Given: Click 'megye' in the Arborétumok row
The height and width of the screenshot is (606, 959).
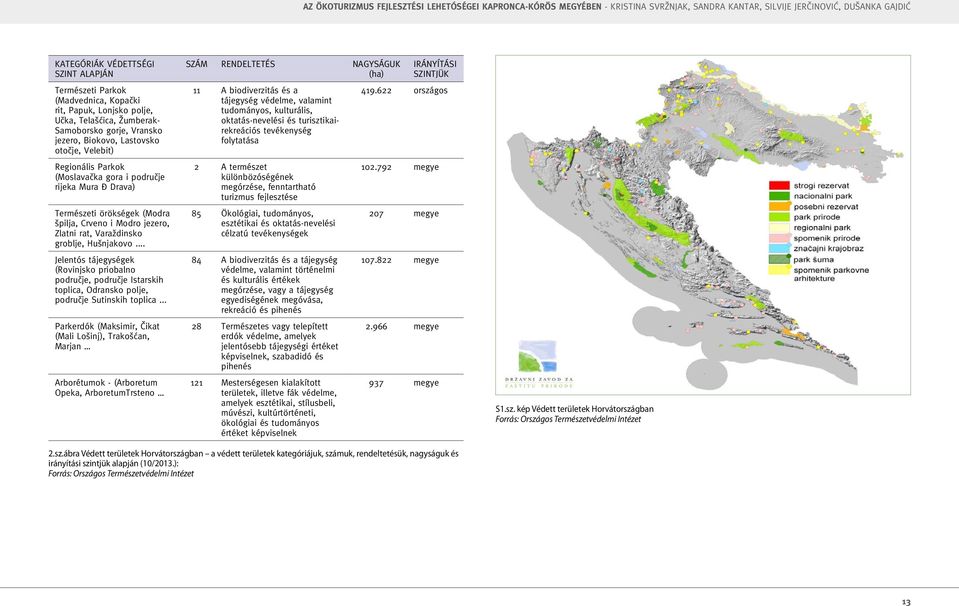Looking at the screenshot, I should point(426,383).
